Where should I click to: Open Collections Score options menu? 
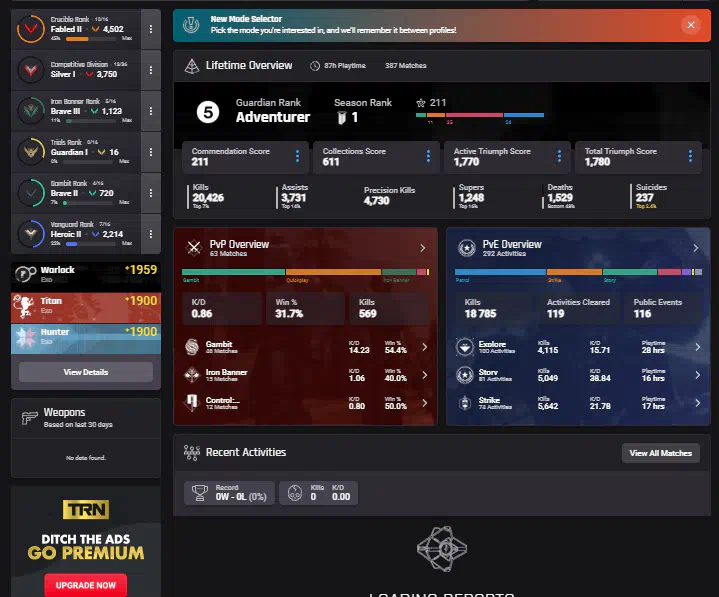tap(428, 156)
